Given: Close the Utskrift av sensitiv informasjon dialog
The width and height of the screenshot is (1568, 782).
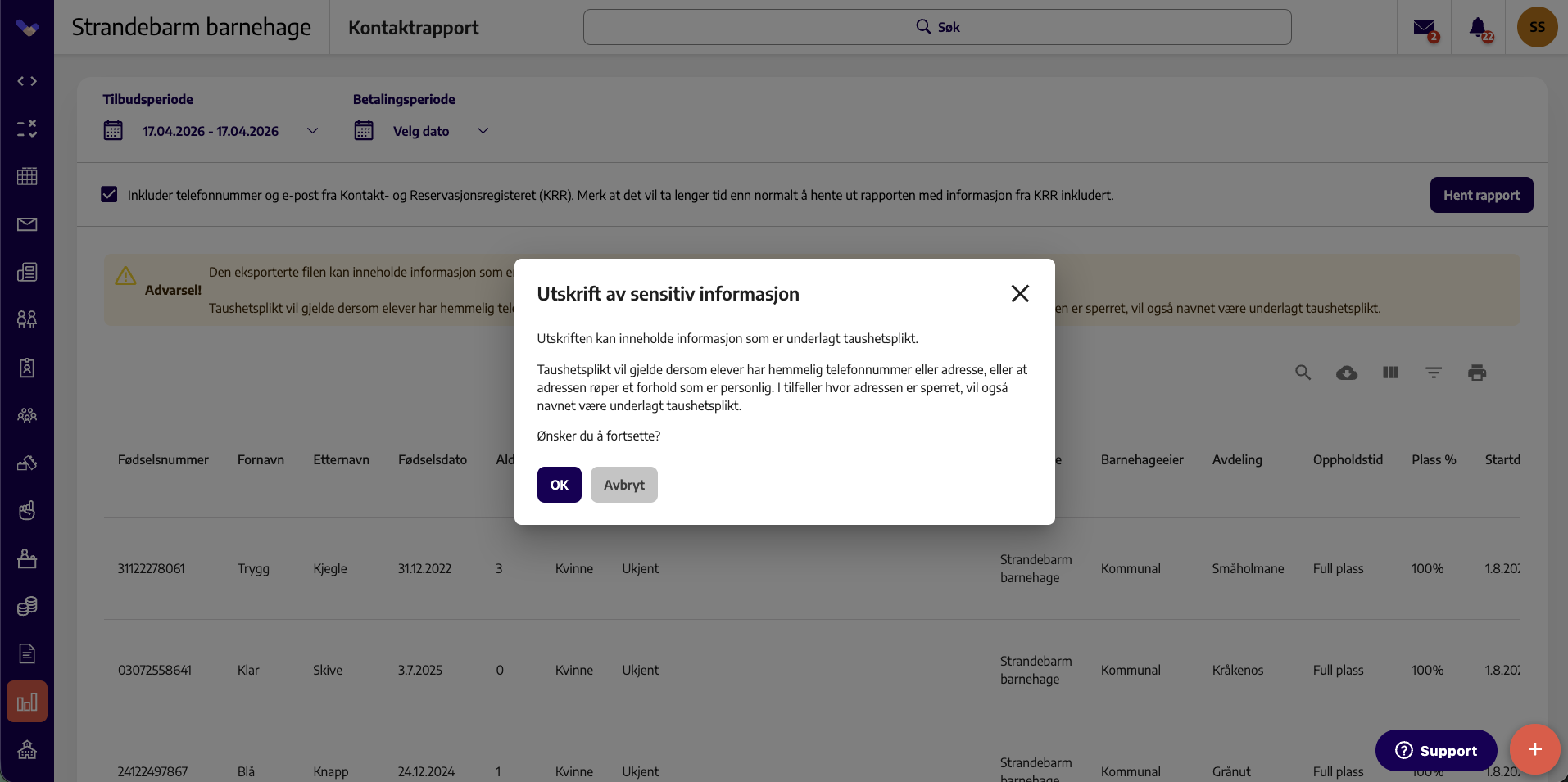Looking at the screenshot, I should click(x=1020, y=293).
